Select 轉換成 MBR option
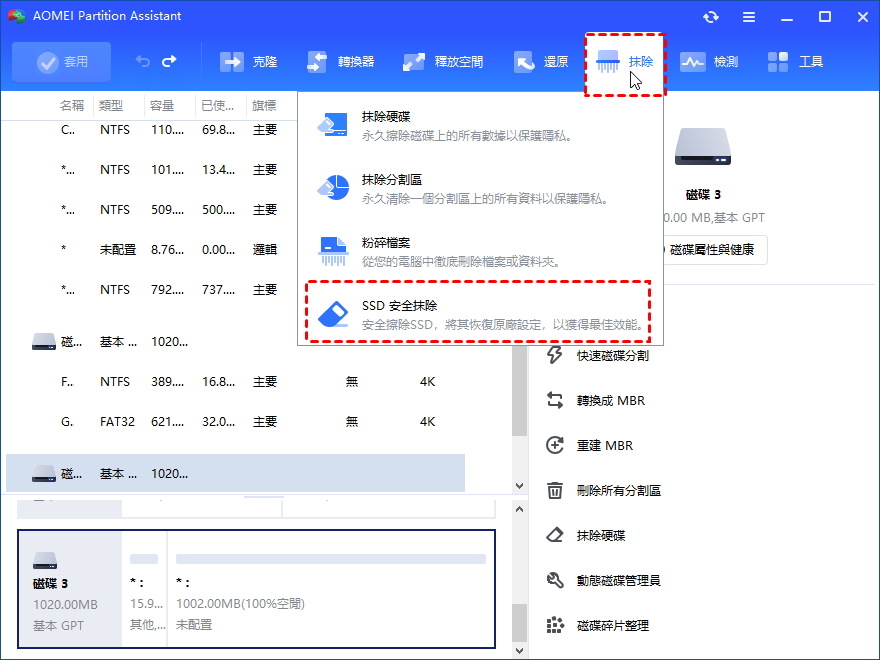The height and width of the screenshot is (660, 880). click(x=595, y=400)
